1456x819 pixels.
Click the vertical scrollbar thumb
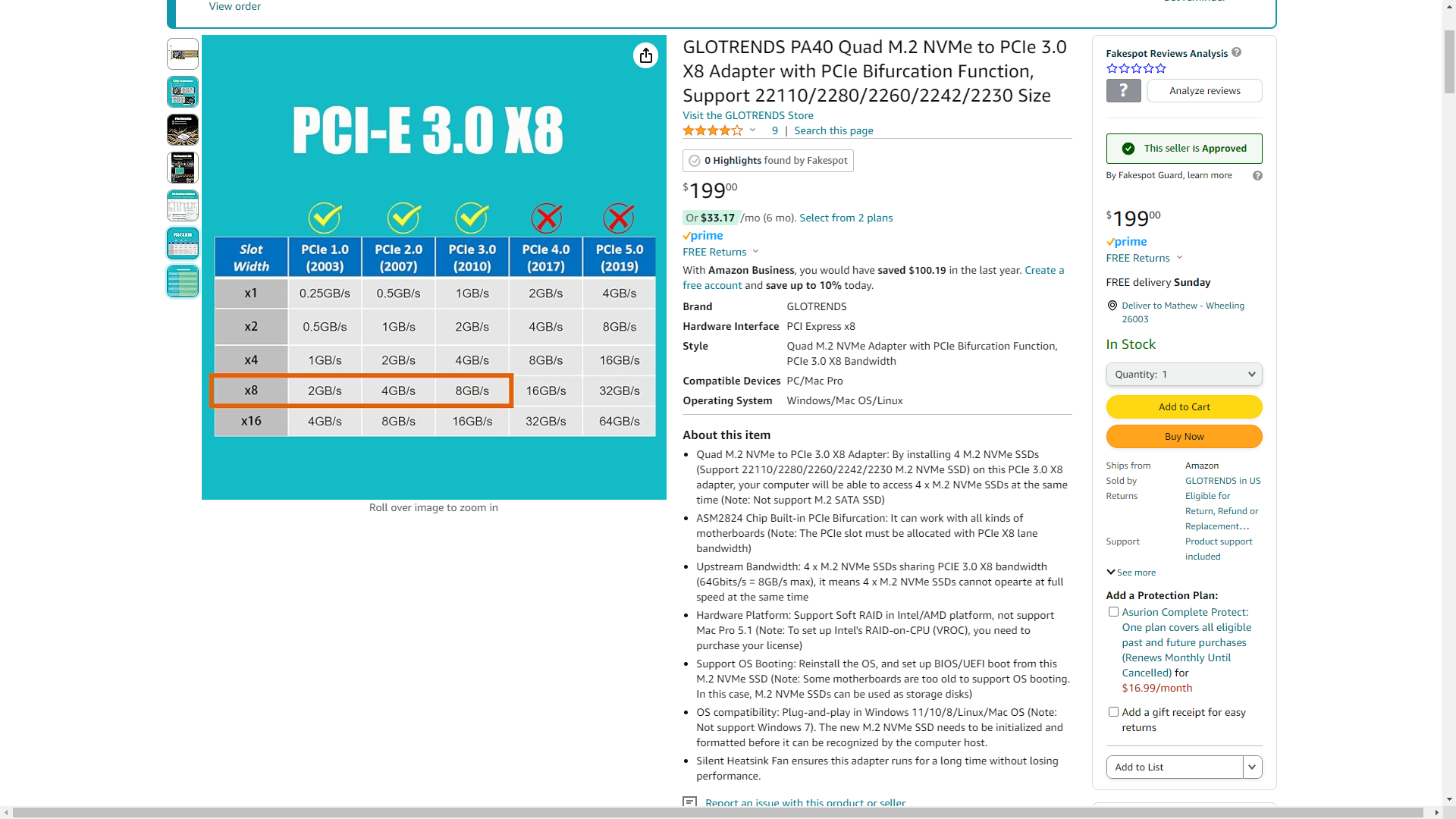pyautogui.click(x=1449, y=61)
